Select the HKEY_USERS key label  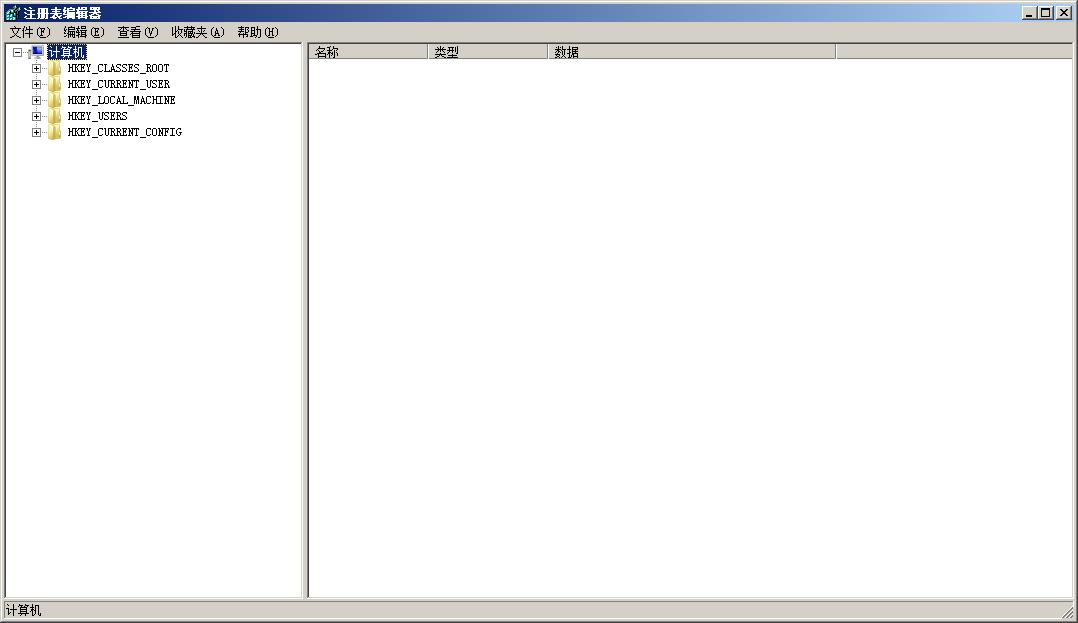point(97,117)
